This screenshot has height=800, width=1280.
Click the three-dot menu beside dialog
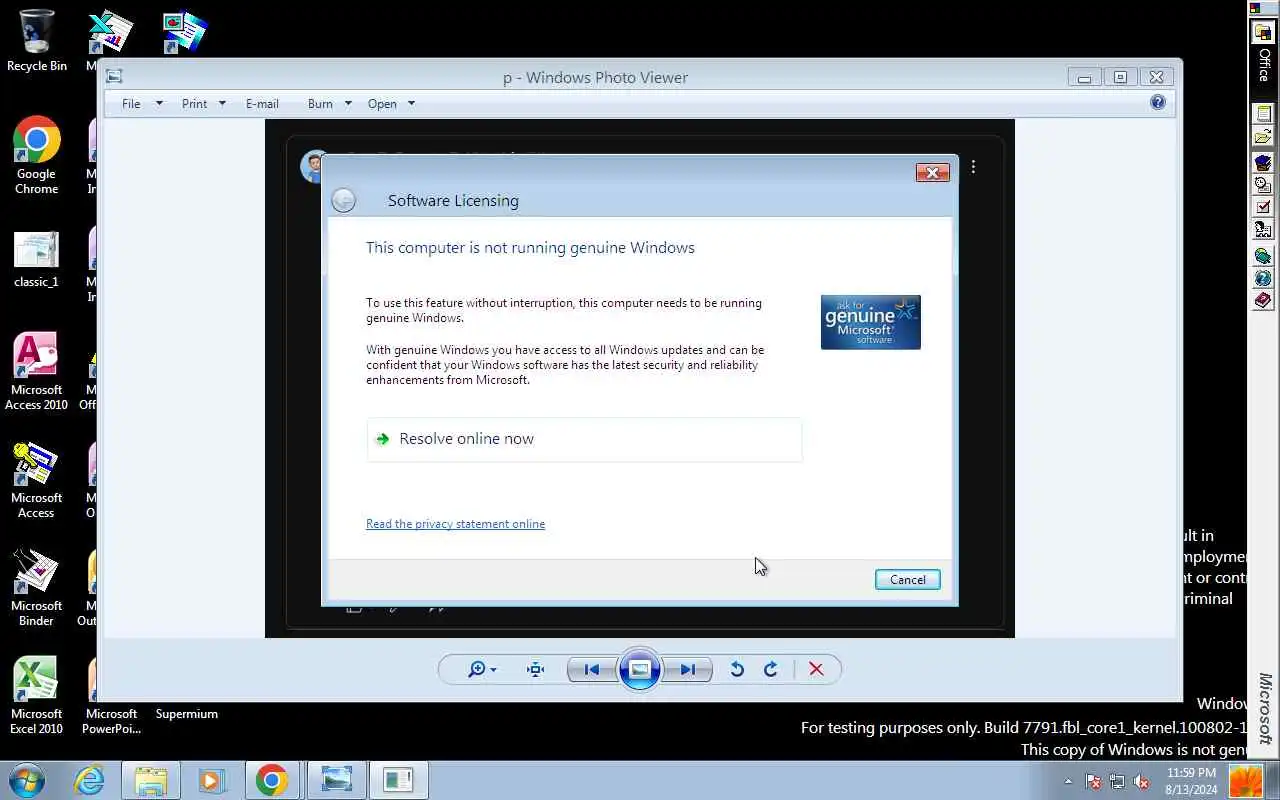973,167
